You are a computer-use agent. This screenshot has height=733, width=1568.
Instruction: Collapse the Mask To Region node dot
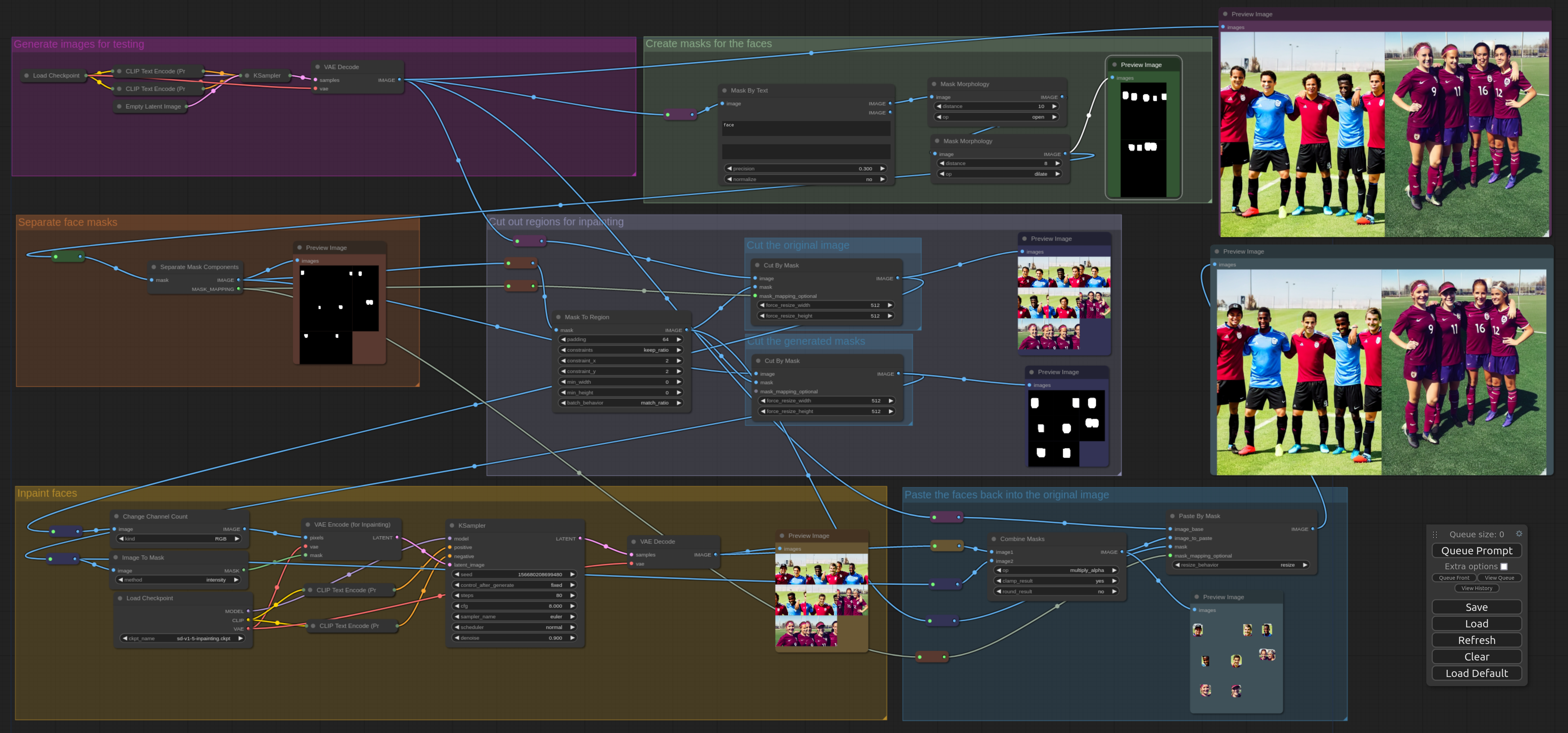point(558,317)
